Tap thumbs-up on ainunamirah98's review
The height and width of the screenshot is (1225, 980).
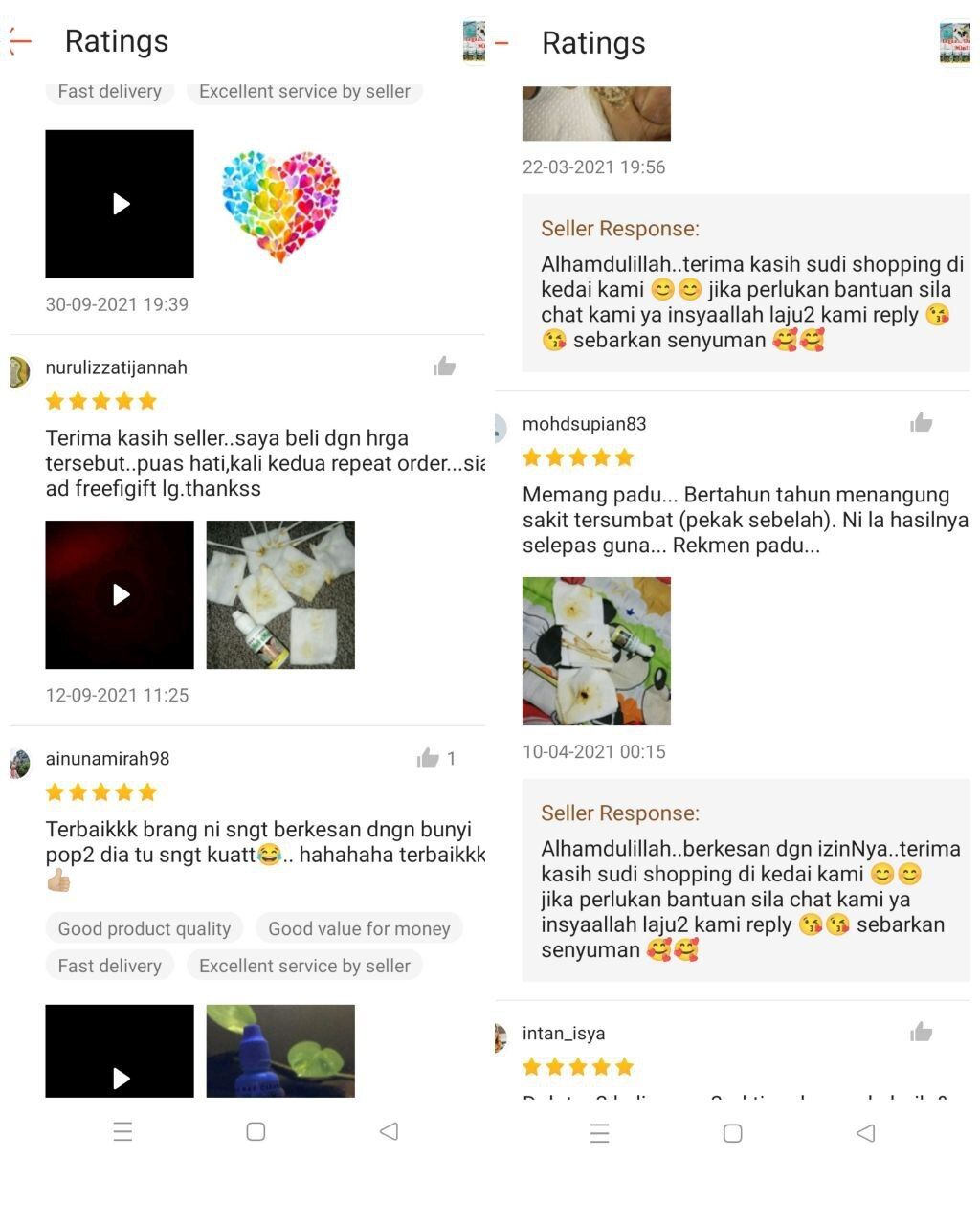[x=428, y=758]
